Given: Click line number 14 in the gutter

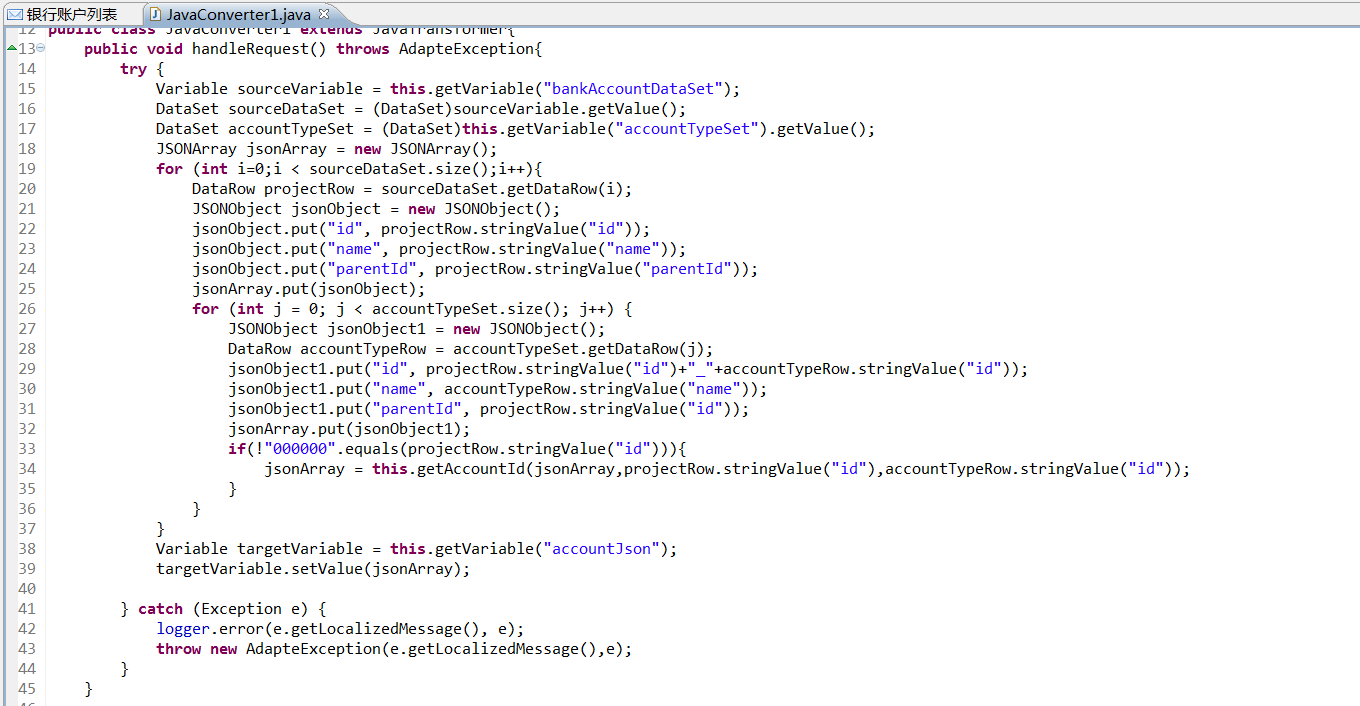Looking at the screenshot, I should pyautogui.click(x=27, y=69).
